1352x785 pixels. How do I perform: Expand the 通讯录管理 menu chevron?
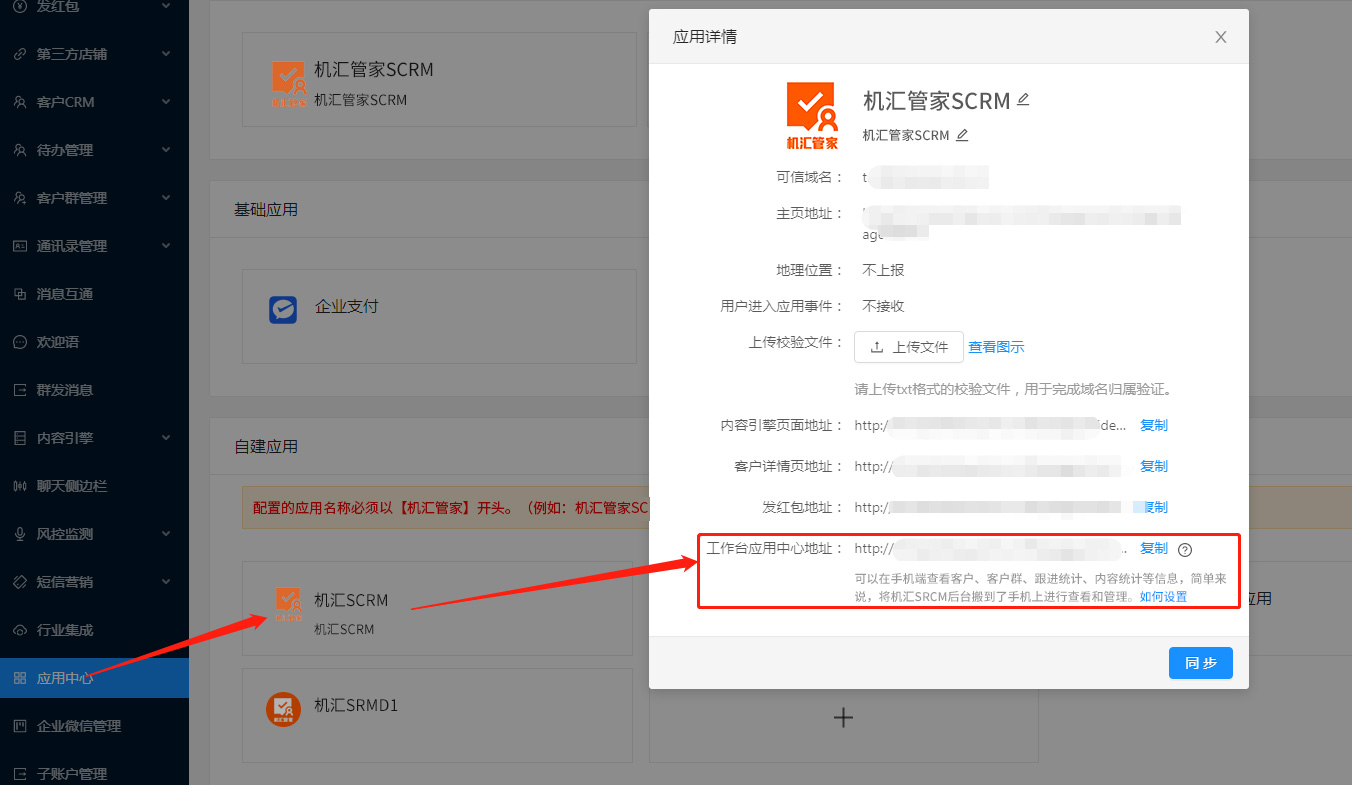point(166,246)
